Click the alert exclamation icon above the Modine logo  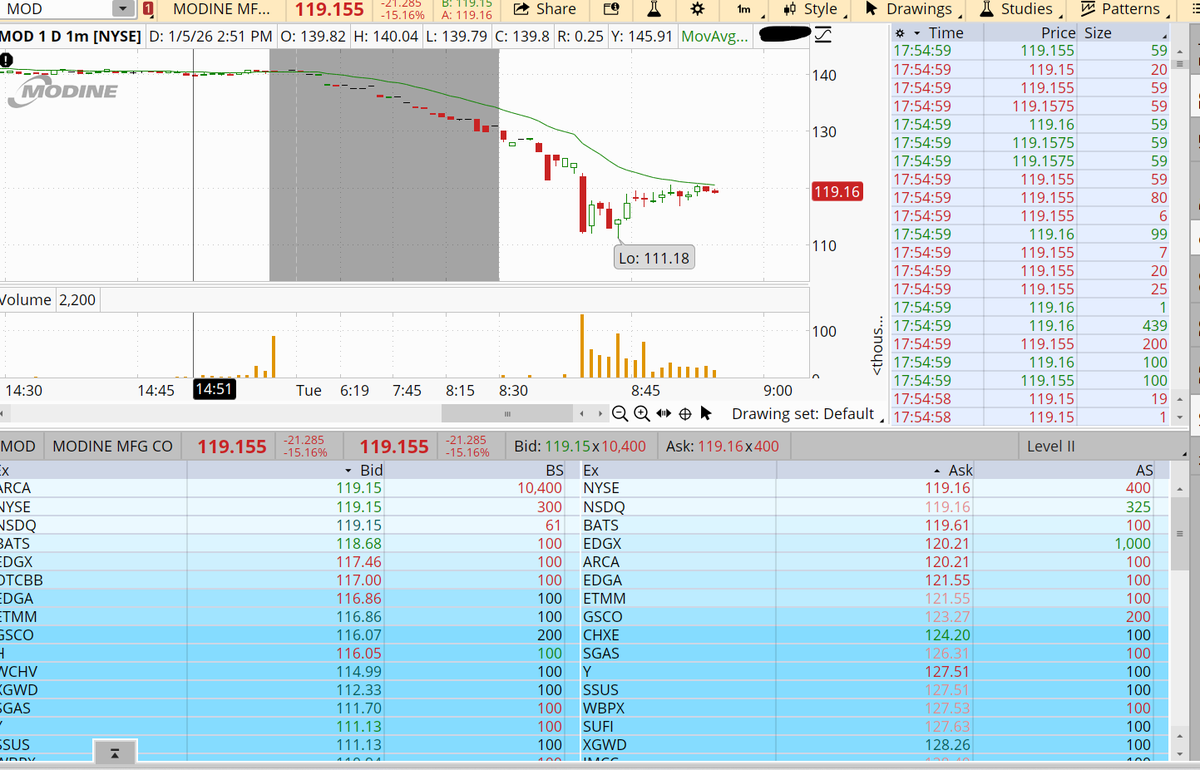click(6, 58)
